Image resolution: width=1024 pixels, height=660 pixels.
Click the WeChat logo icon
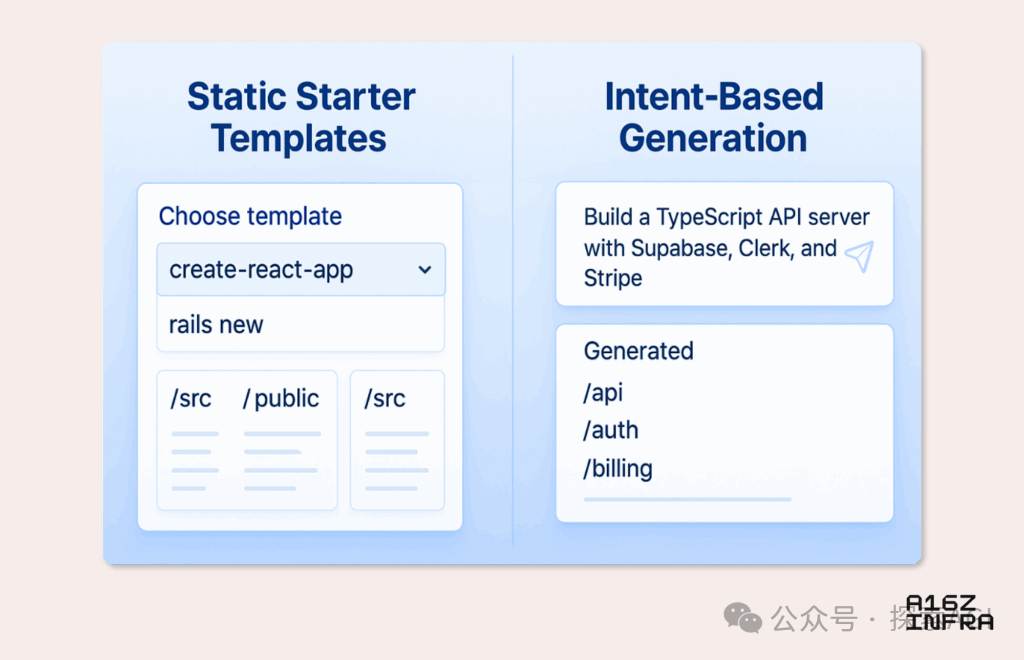(x=743, y=617)
